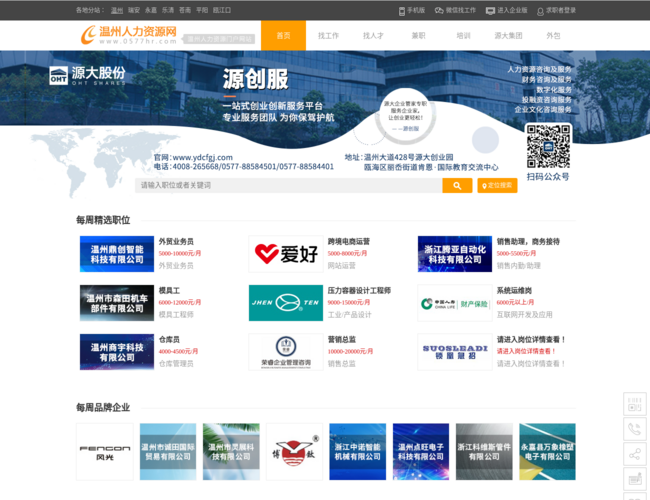Switch to the 找工作 navigation tab
Screen dimensions: 650x500
(328, 35)
